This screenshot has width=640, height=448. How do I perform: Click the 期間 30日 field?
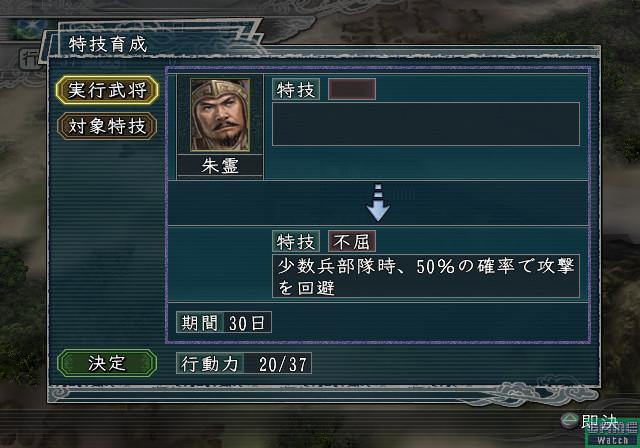click(x=224, y=323)
